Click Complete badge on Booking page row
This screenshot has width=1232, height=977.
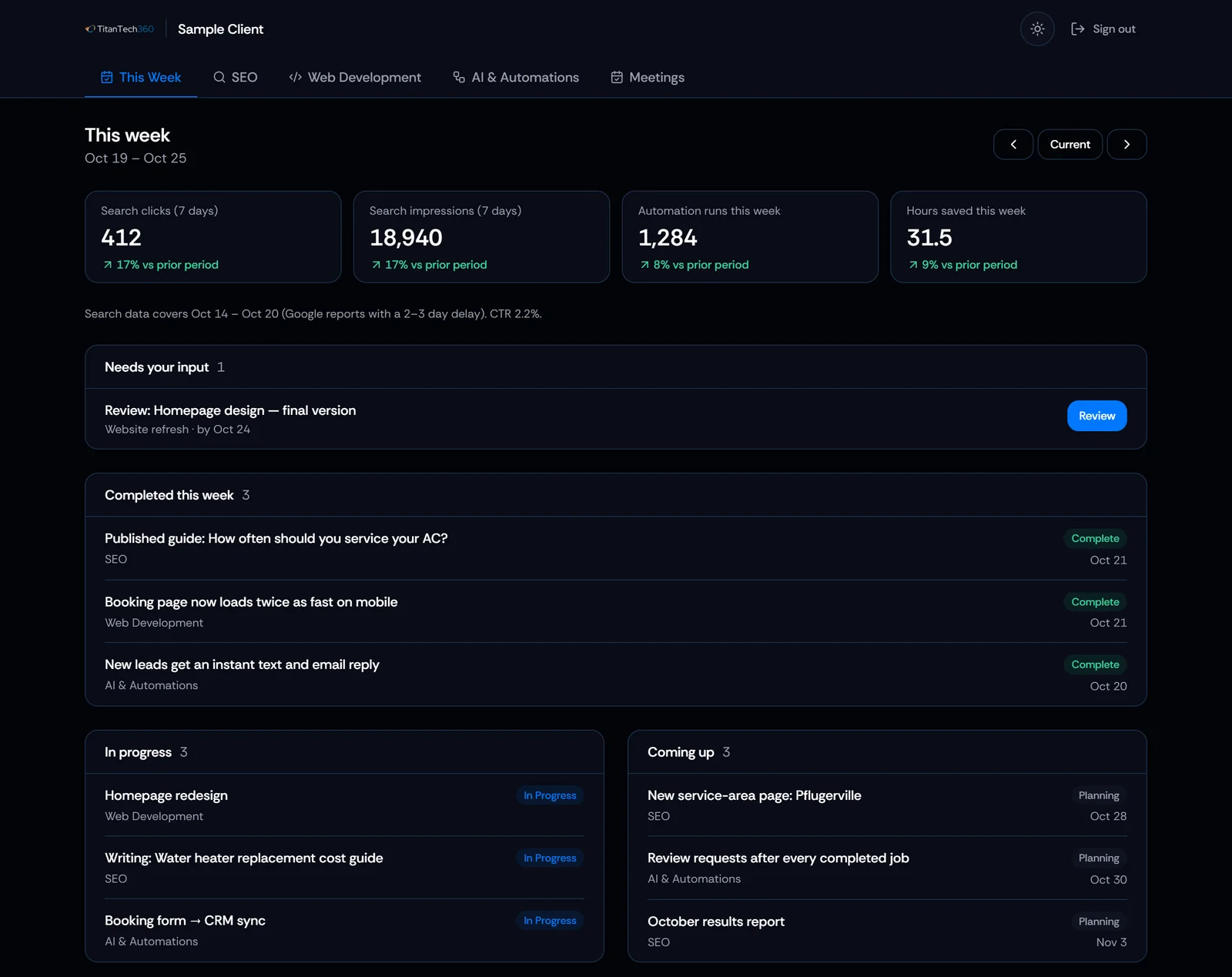tap(1095, 601)
